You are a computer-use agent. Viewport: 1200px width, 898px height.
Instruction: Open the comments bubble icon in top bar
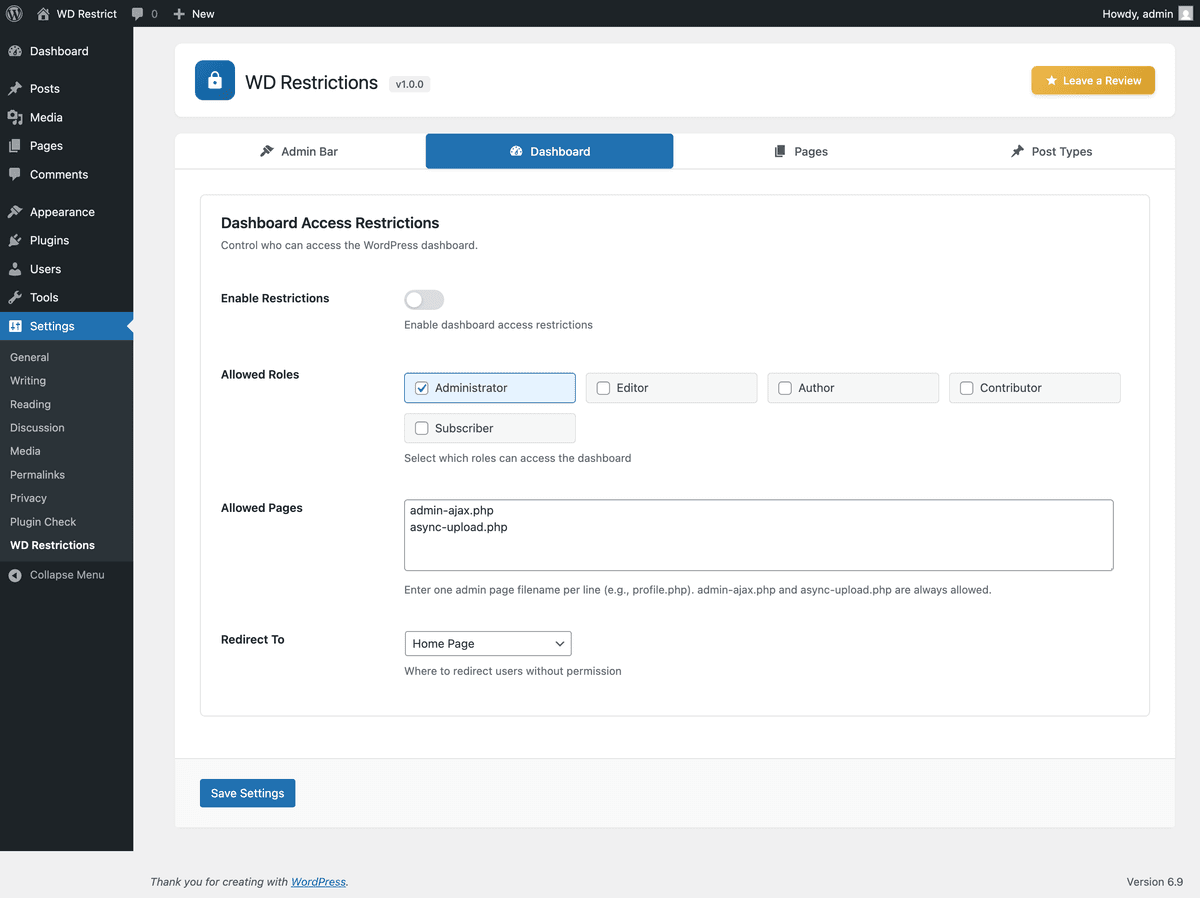click(x=135, y=13)
